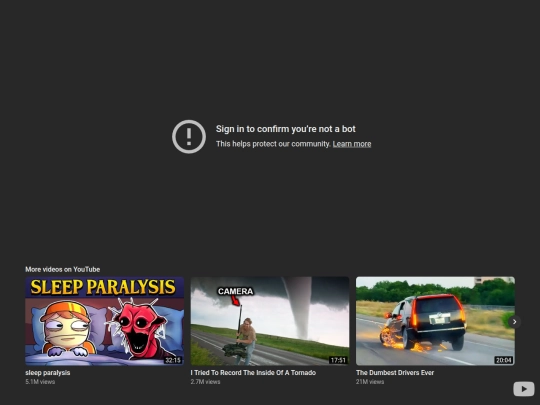
Task: Click 'More videos on YouTube' heading
Action: pos(63,269)
